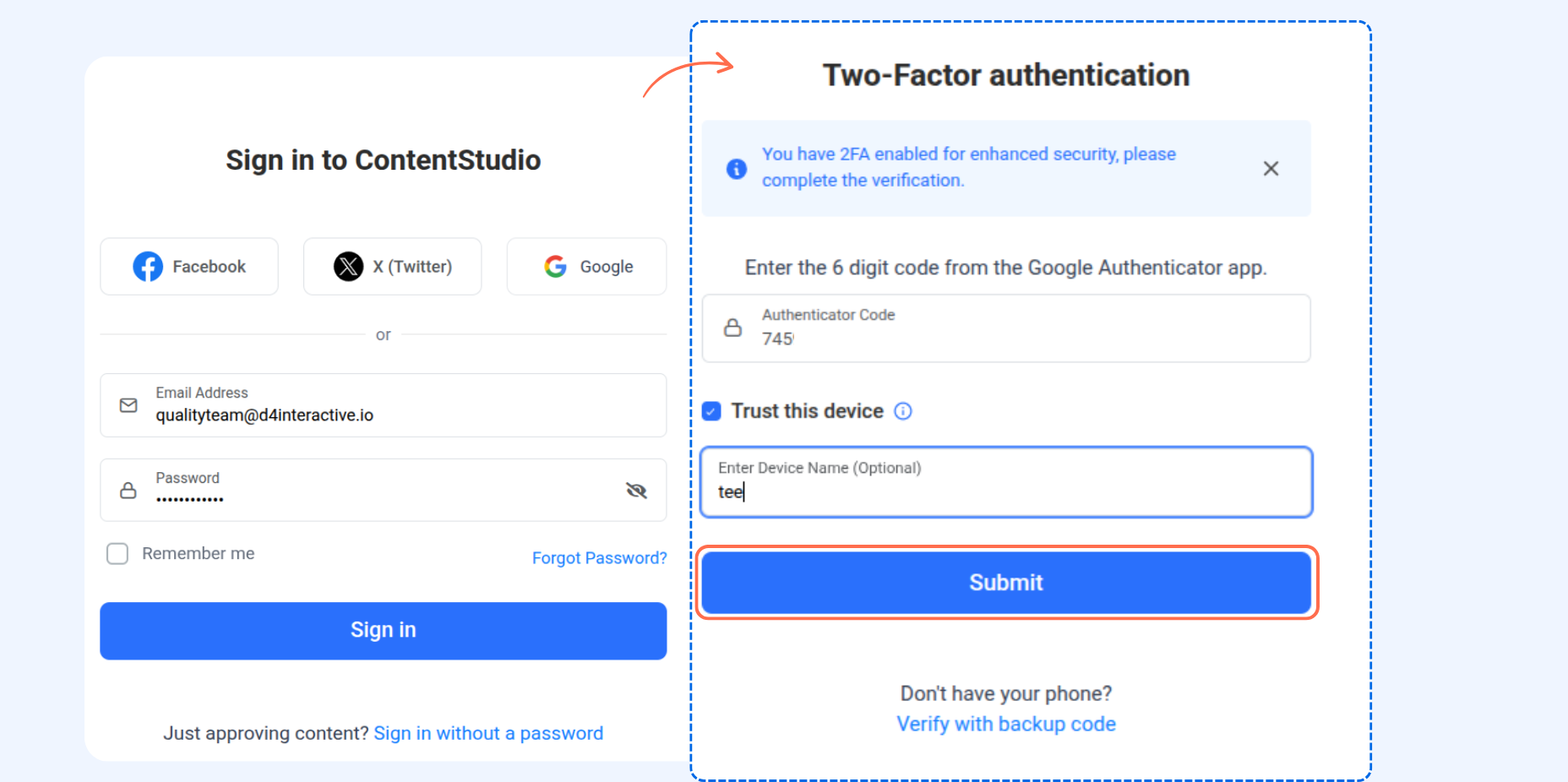
Task: Open the Forgot Password link
Action: pyautogui.click(x=599, y=558)
